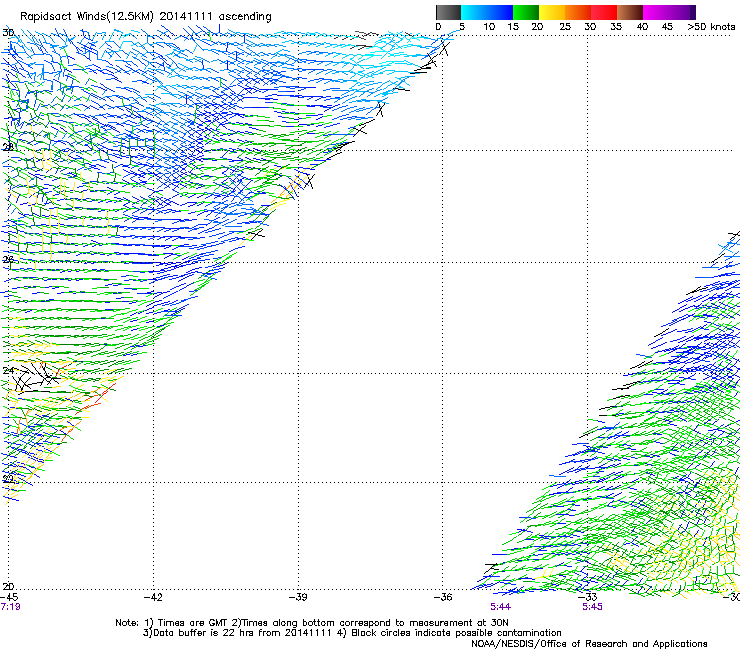
Task: Click the orange 25-30 knots legend segment
Action: pos(578,12)
